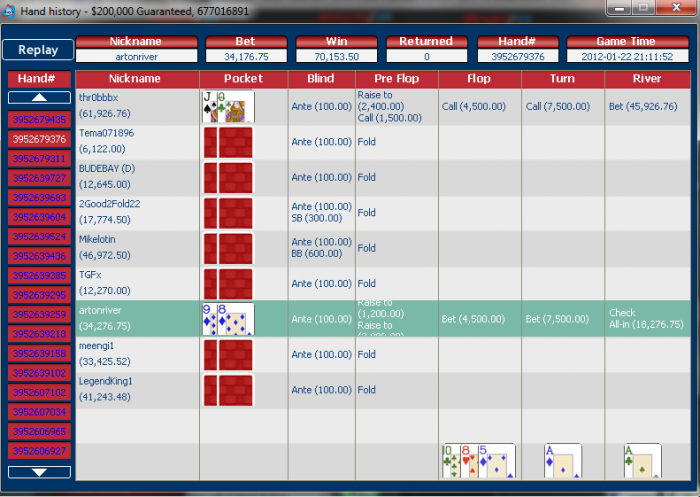Image resolution: width=700 pixels, height=497 pixels.
Task: Click meengi1's face-down pocket cards
Action: pos(228,355)
